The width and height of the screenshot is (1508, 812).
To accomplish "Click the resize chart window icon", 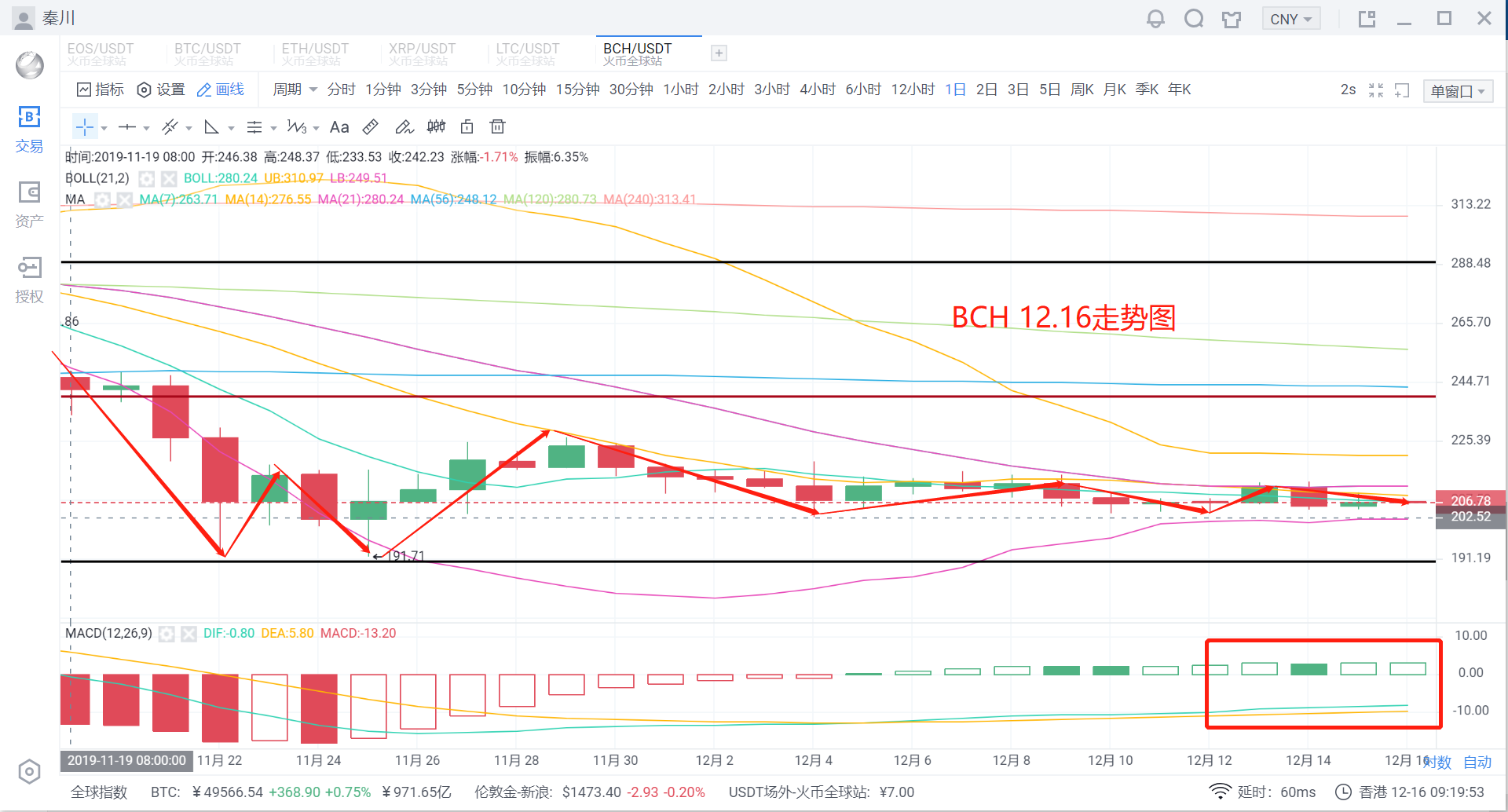I will (1402, 90).
